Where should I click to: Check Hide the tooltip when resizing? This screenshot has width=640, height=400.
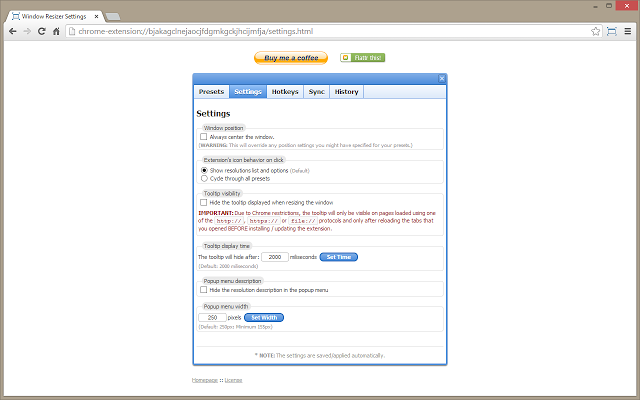(204, 202)
